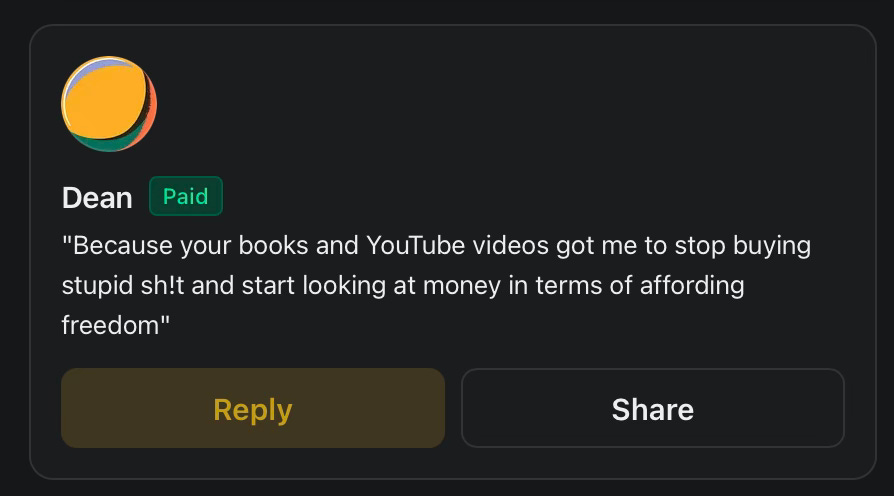Share Dean's testimonial
The width and height of the screenshot is (894, 496).
coord(653,408)
